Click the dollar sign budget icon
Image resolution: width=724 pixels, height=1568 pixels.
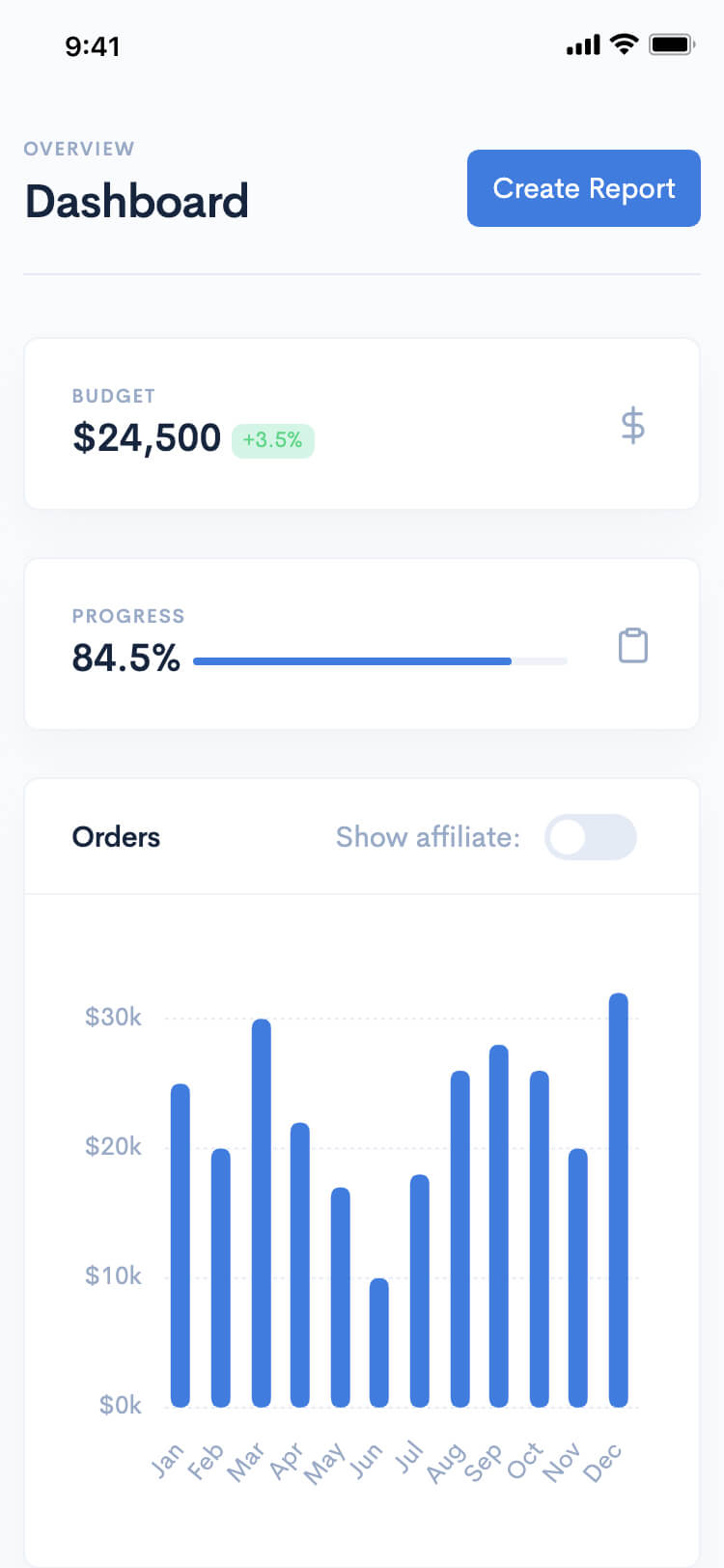[632, 425]
